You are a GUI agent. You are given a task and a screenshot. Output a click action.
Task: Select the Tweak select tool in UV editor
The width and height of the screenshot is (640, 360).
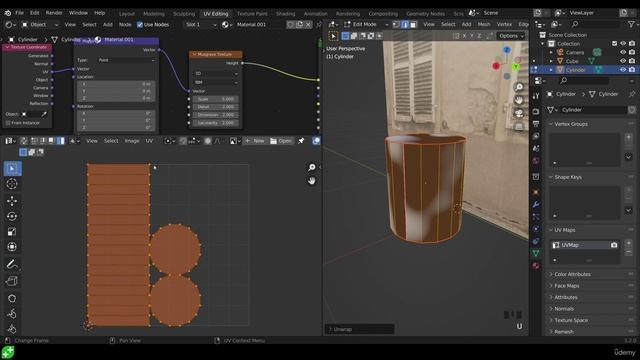point(13,169)
